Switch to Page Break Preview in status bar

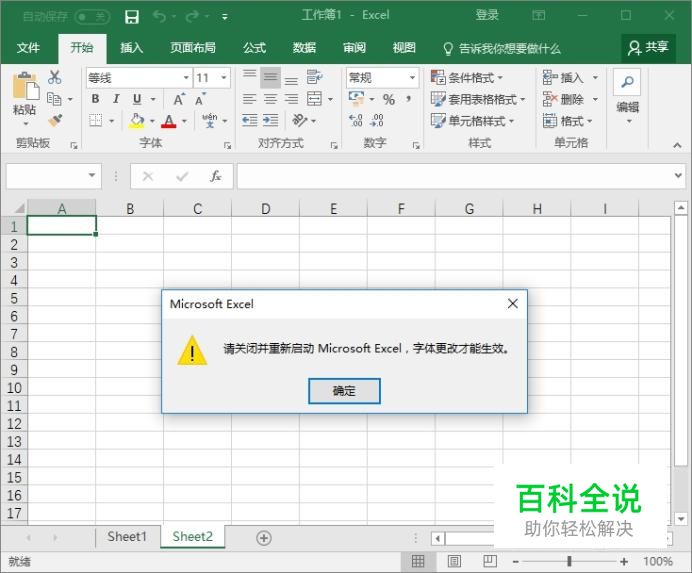(x=489, y=561)
